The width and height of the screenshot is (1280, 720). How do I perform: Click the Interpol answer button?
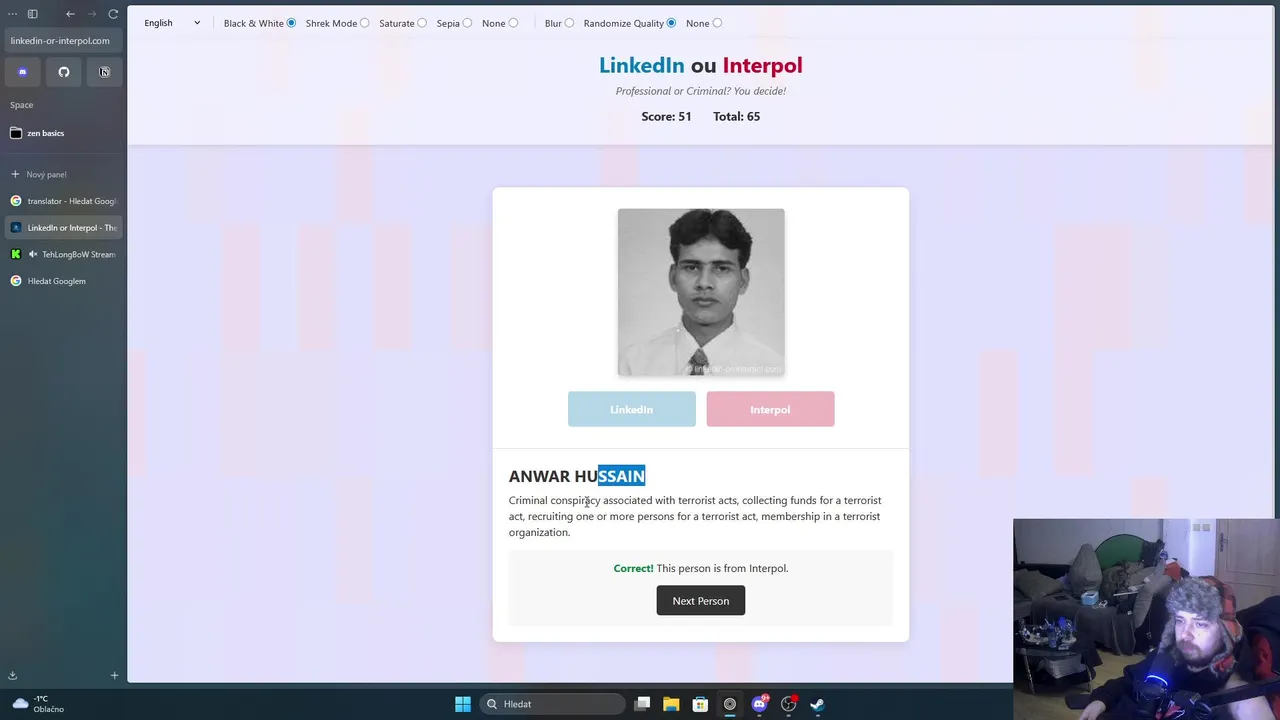[770, 409]
